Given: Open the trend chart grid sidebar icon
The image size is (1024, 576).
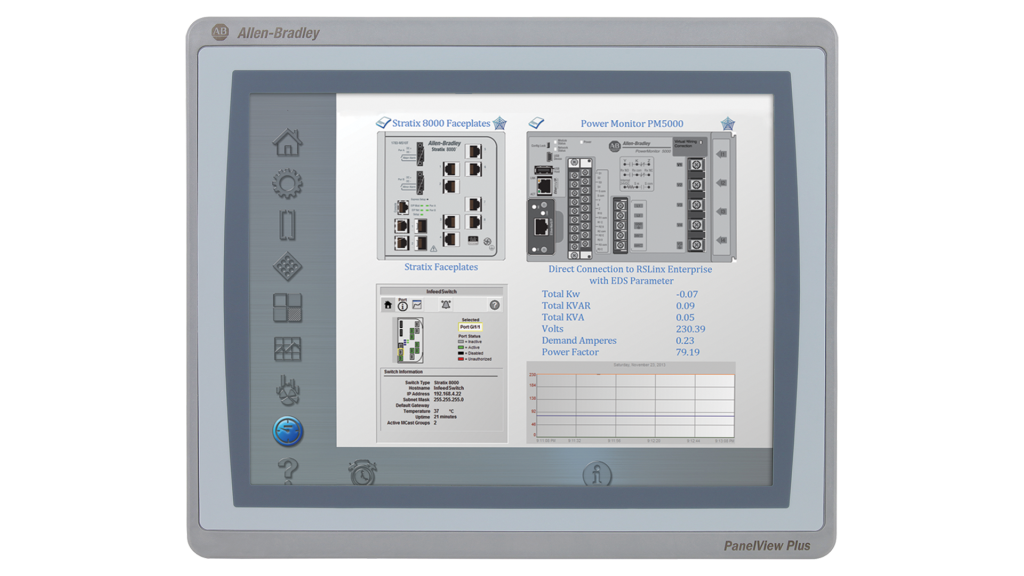Looking at the screenshot, I should pos(287,349).
